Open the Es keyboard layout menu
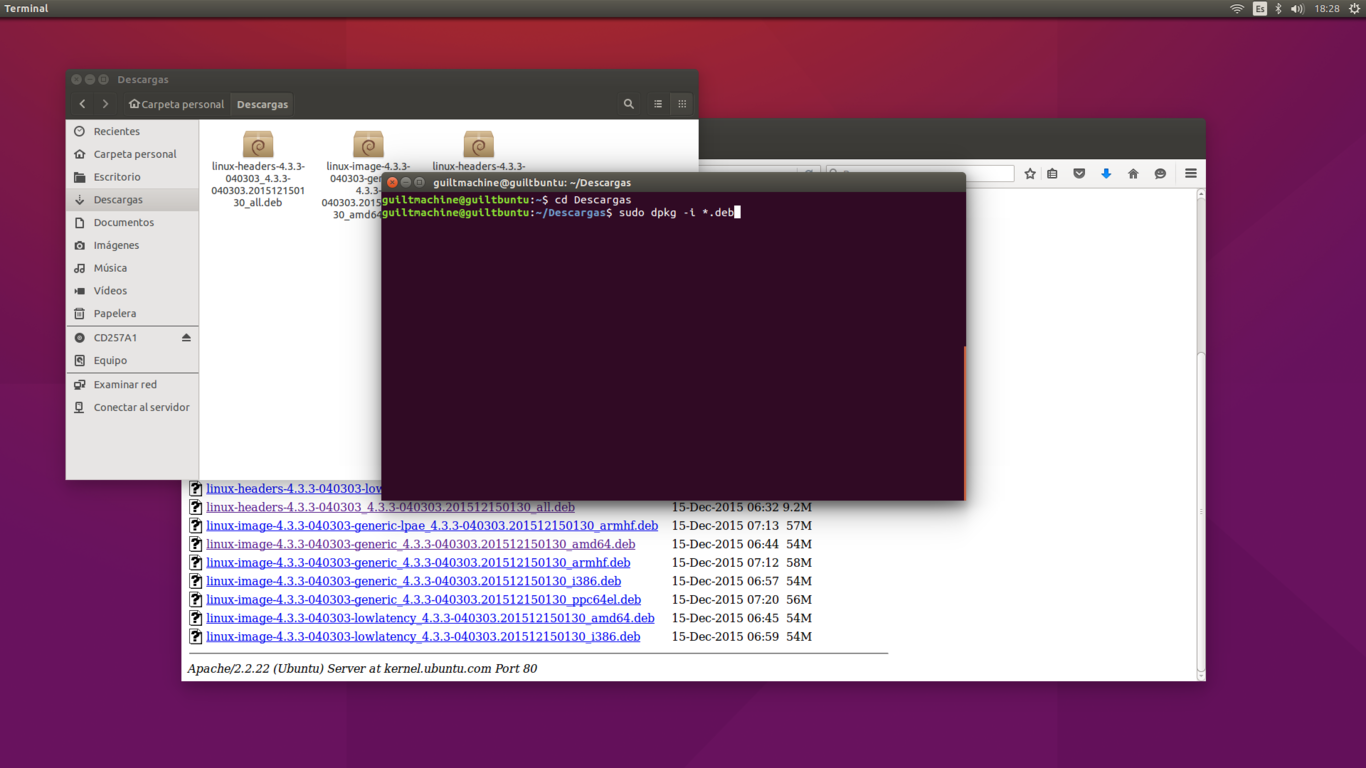The width and height of the screenshot is (1366, 768). tap(1260, 9)
